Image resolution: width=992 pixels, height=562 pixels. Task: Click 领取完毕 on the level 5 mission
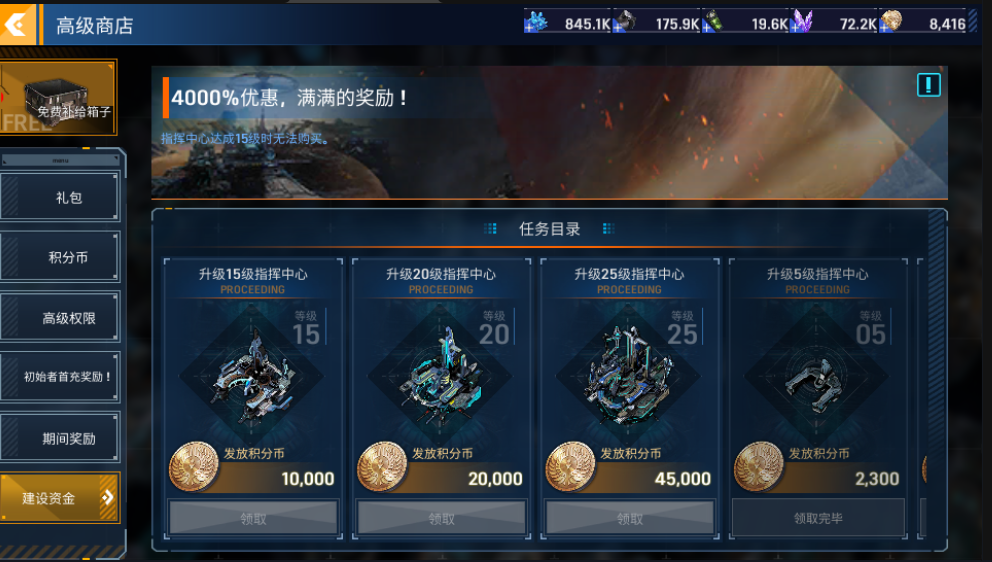click(x=818, y=518)
